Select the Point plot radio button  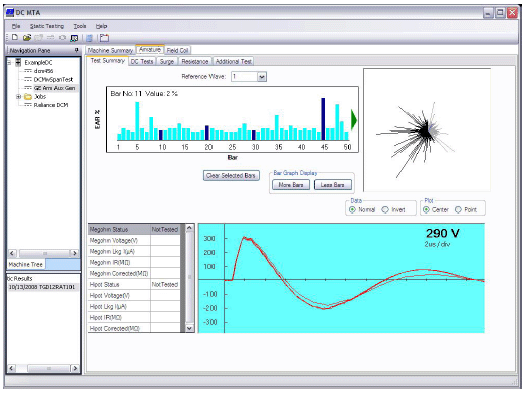(x=458, y=210)
